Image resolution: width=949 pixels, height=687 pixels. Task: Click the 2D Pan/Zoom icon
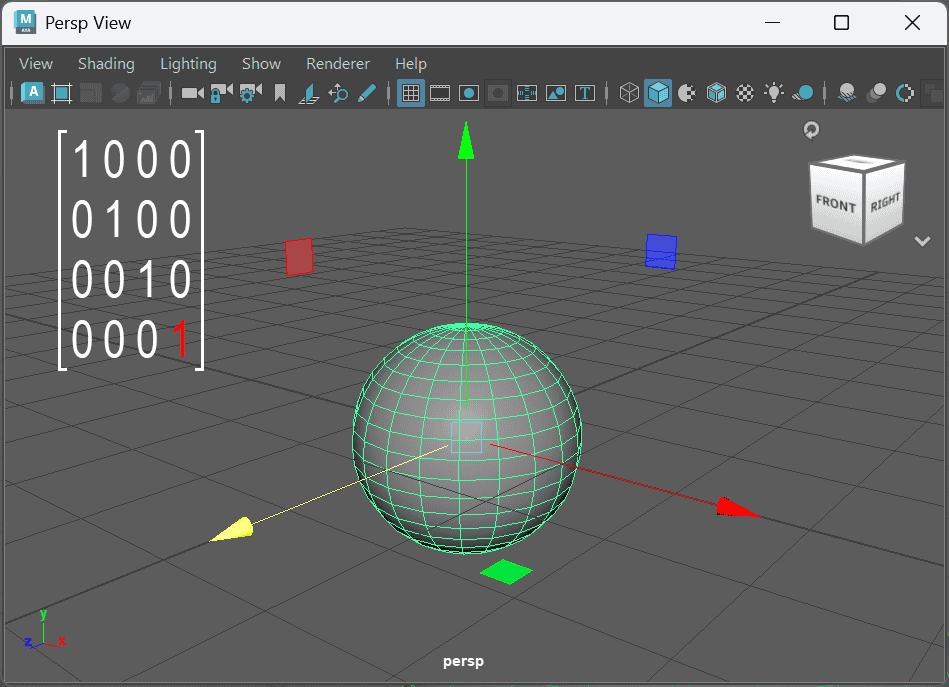pos(338,93)
